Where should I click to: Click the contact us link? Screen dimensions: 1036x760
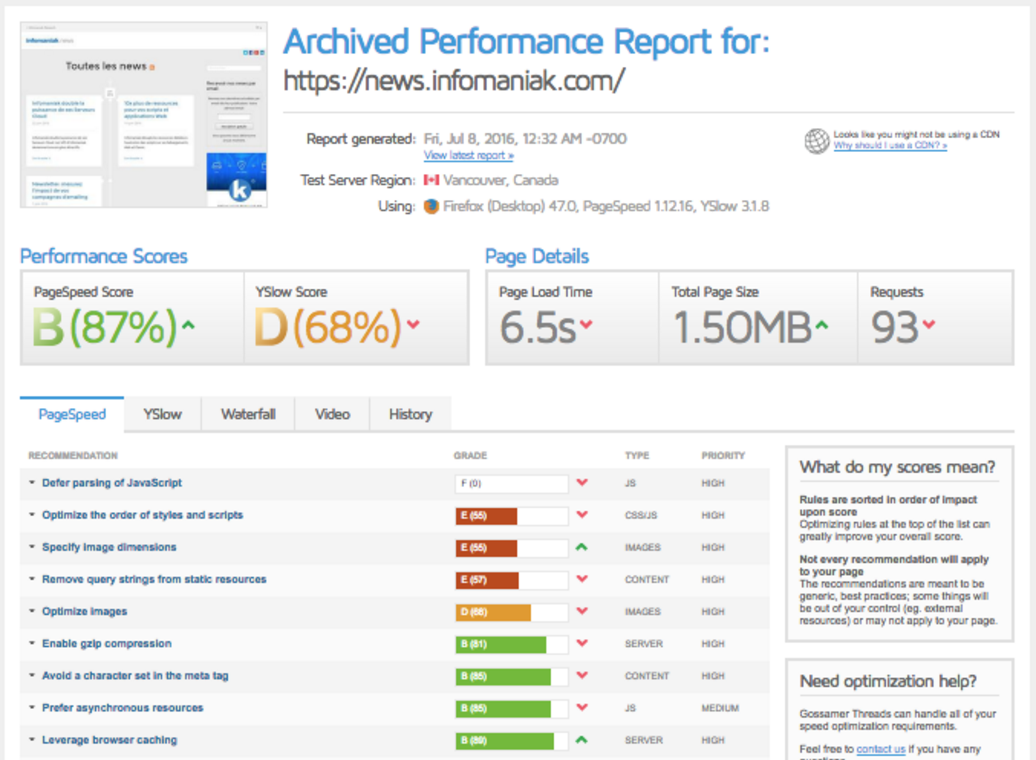[x=881, y=749]
